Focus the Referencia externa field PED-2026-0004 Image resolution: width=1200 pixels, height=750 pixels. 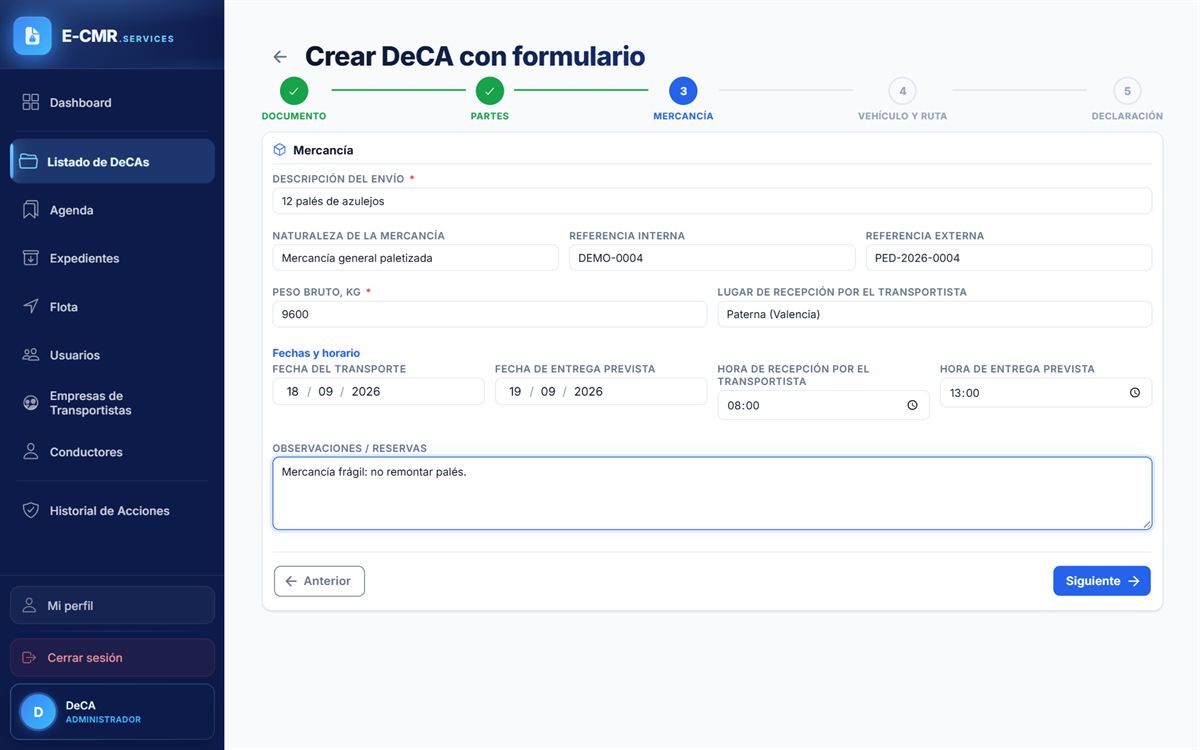[1009, 258]
